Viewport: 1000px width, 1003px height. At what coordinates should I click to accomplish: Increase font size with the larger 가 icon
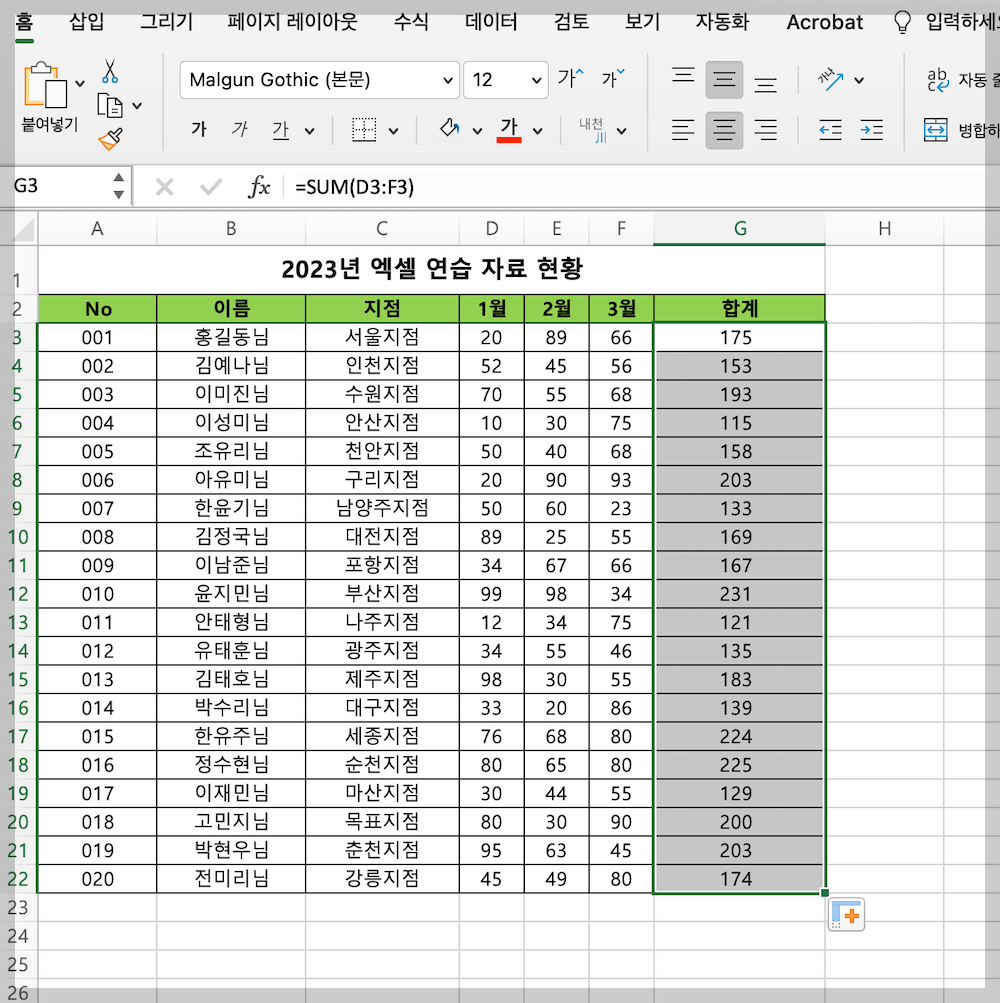click(x=570, y=78)
